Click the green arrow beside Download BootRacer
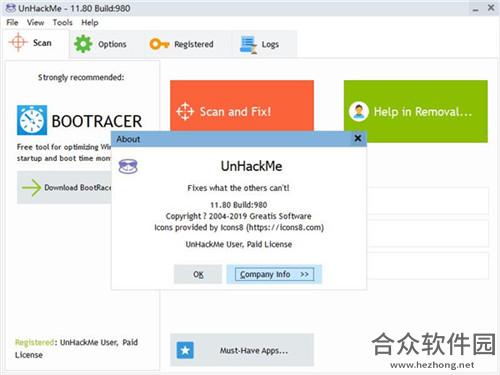This screenshot has height=375, width=500. click(x=31, y=187)
